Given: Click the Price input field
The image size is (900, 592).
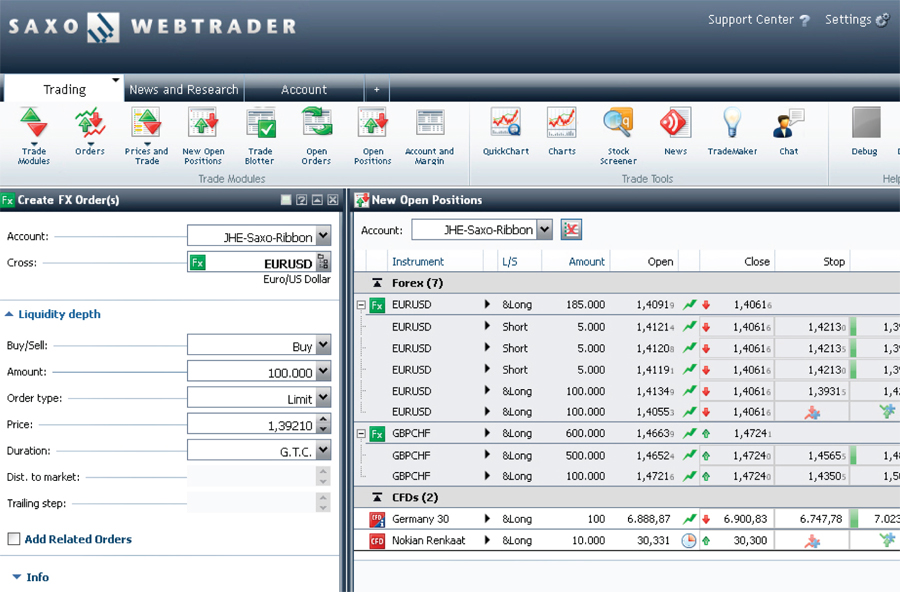Looking at the screenshot, I should 250,425.
